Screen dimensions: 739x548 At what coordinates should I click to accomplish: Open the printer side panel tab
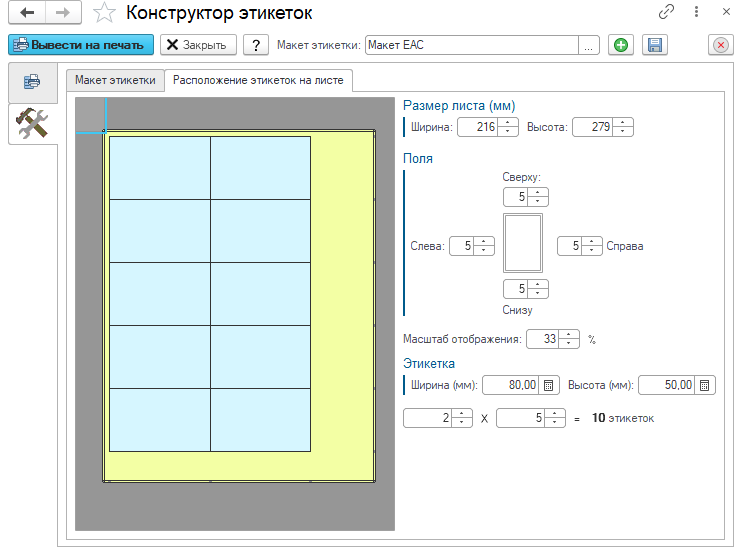click(32, 81)
